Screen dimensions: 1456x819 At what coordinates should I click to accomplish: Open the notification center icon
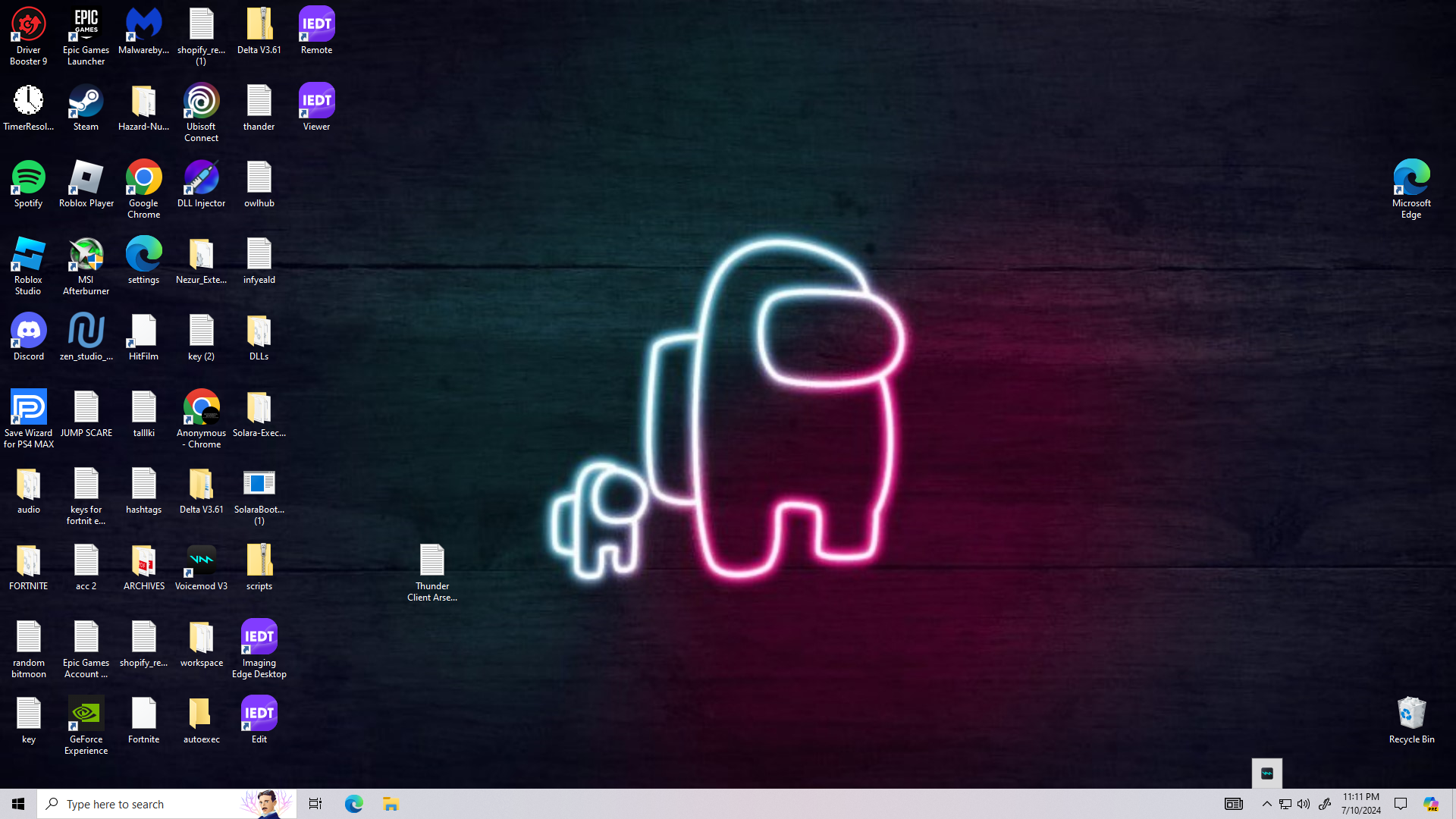(x=1401, y=804)
